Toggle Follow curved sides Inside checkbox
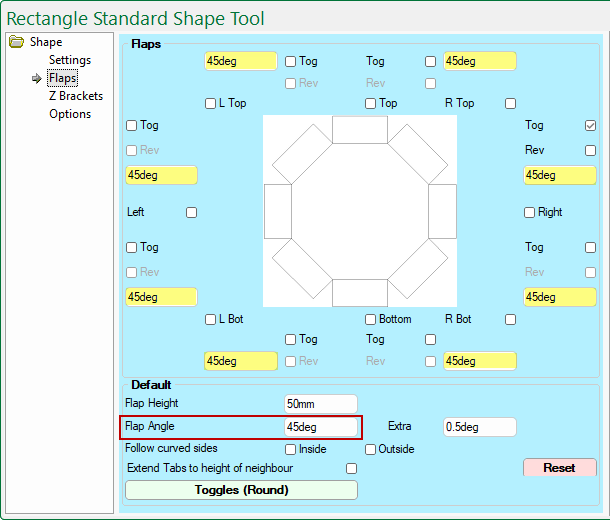 point(291,449)
